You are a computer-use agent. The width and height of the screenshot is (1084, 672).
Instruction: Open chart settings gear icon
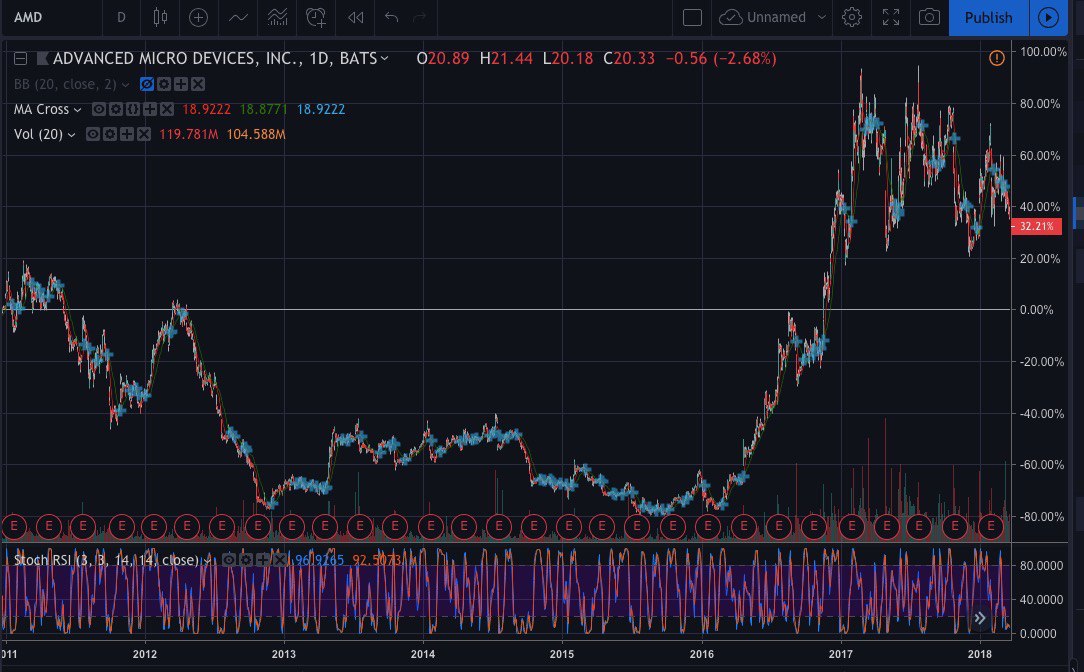pyautogui.click(x=852, y=17)
